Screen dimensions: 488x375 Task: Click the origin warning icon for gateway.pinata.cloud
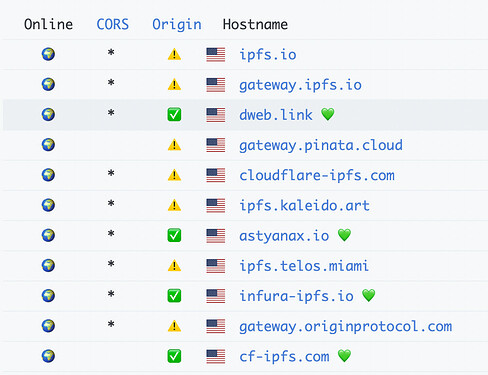coord(174,145)
